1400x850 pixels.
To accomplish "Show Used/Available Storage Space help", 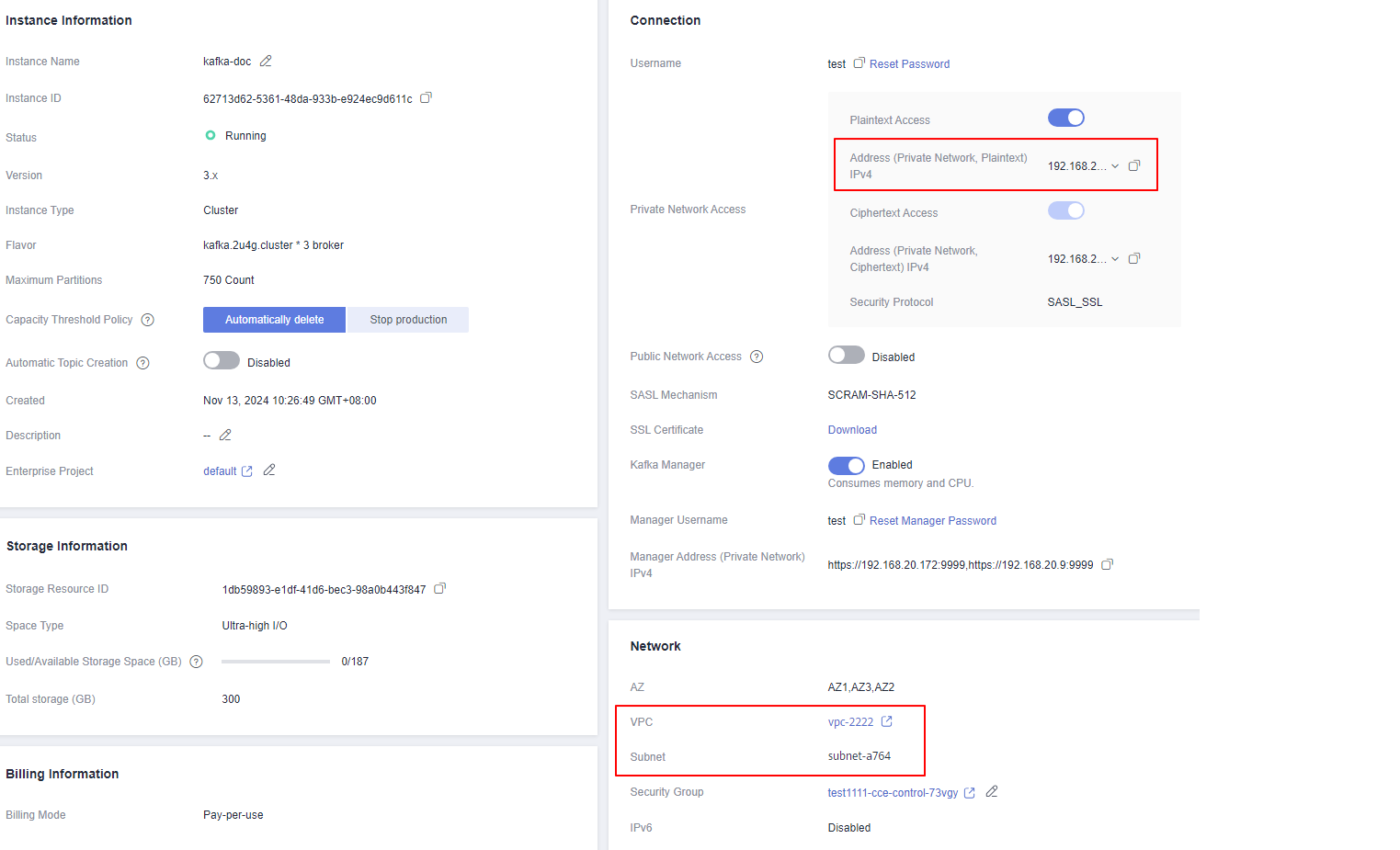I will click(x=196, y=662).
